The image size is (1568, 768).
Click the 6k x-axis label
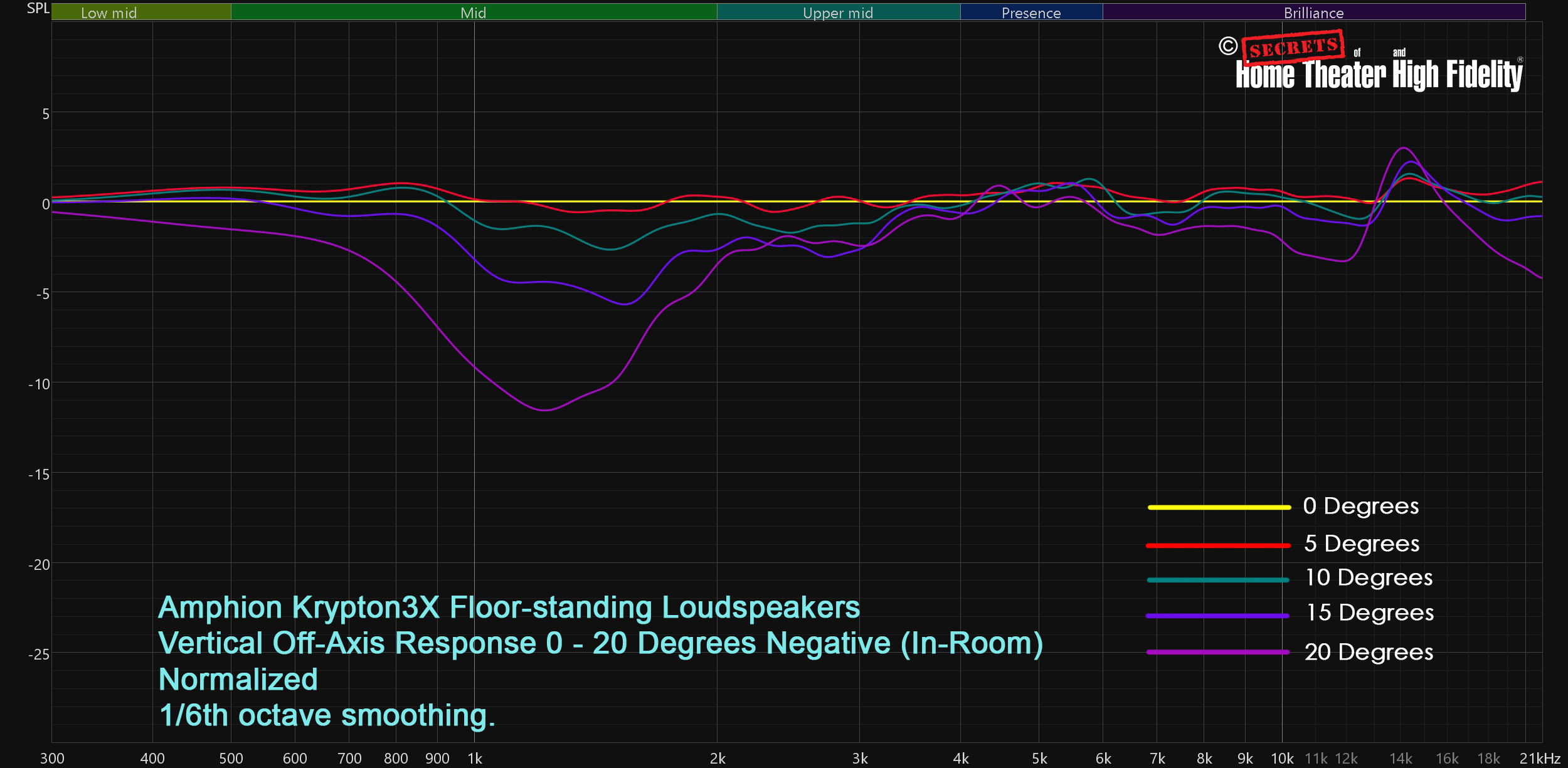pos(1103,759)
